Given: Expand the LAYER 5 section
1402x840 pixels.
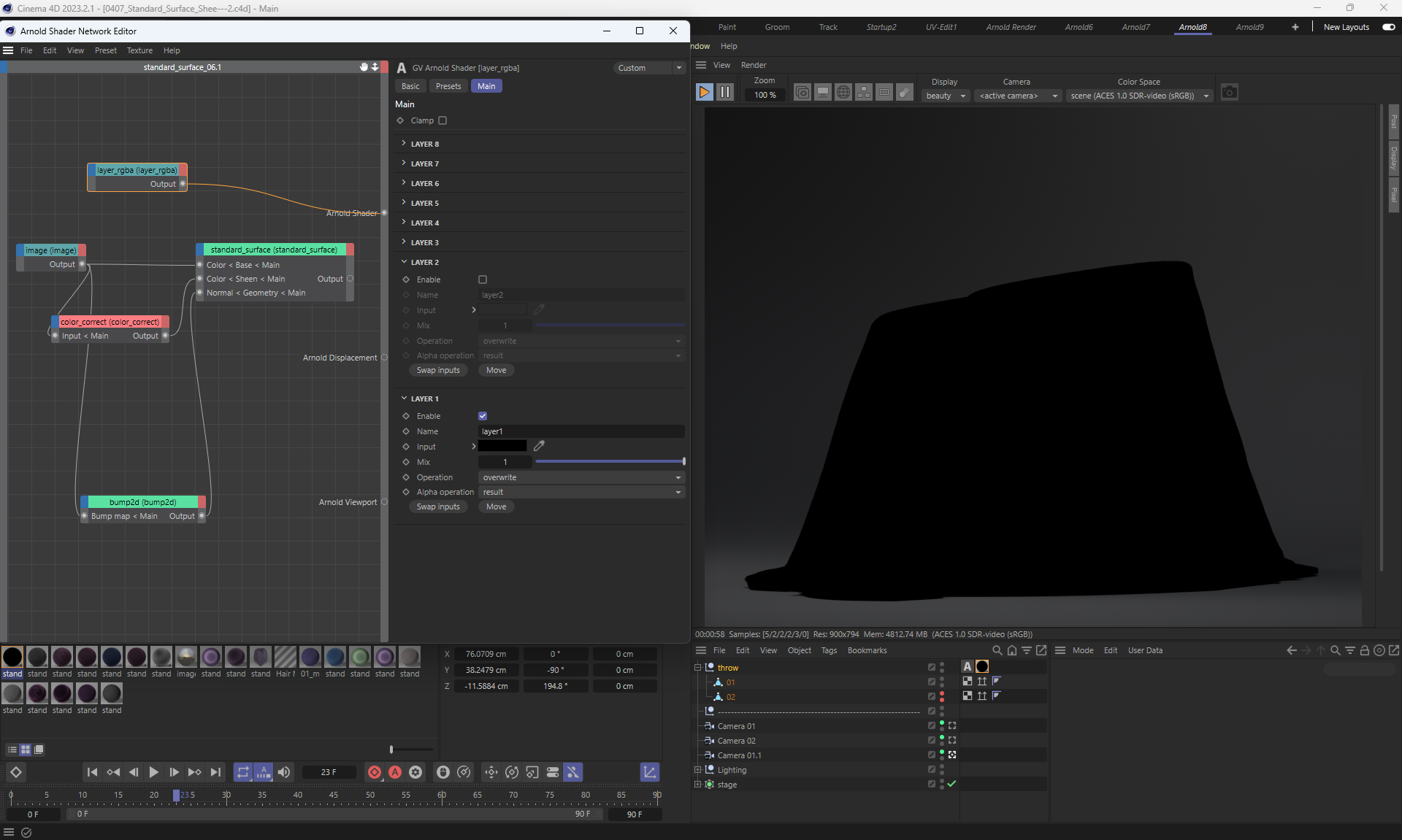Looking at the screenshot, I should tap(424, 203).
